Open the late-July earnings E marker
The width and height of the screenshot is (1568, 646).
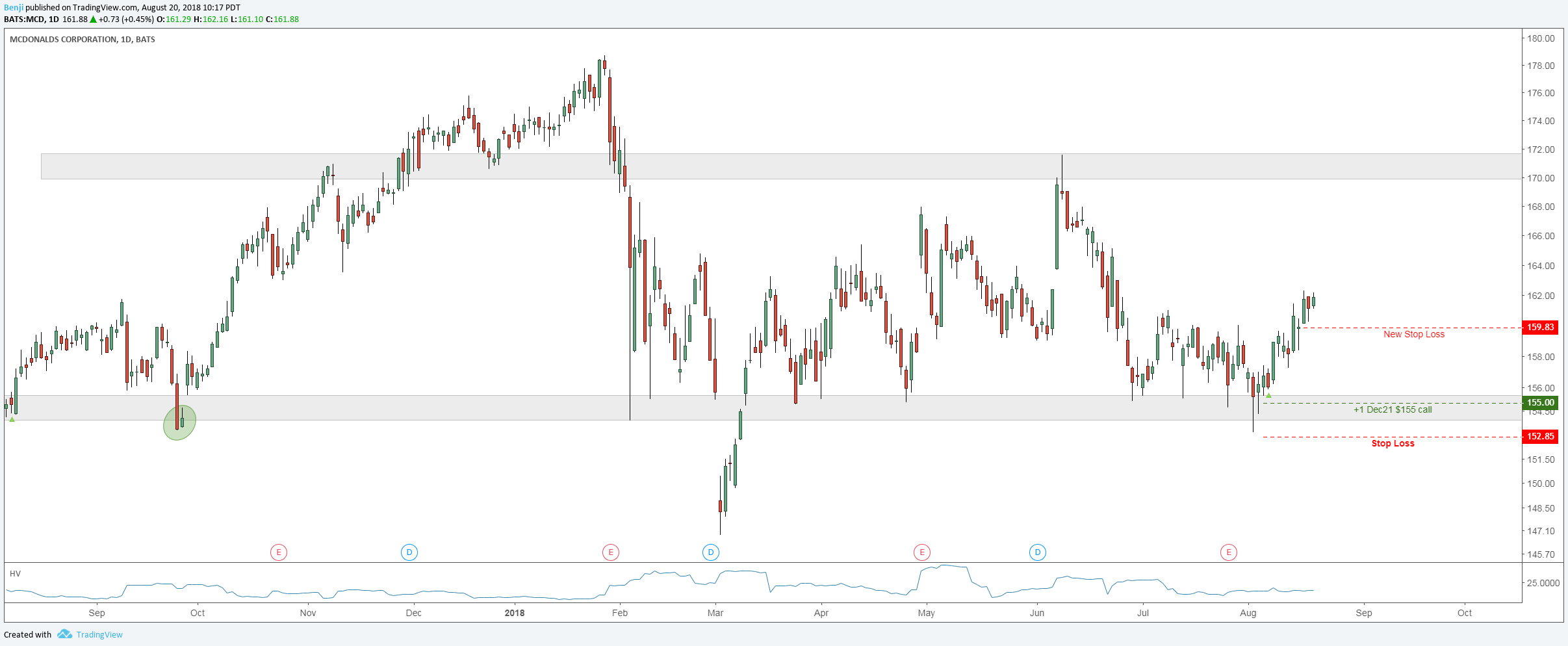pos(1229,552)
